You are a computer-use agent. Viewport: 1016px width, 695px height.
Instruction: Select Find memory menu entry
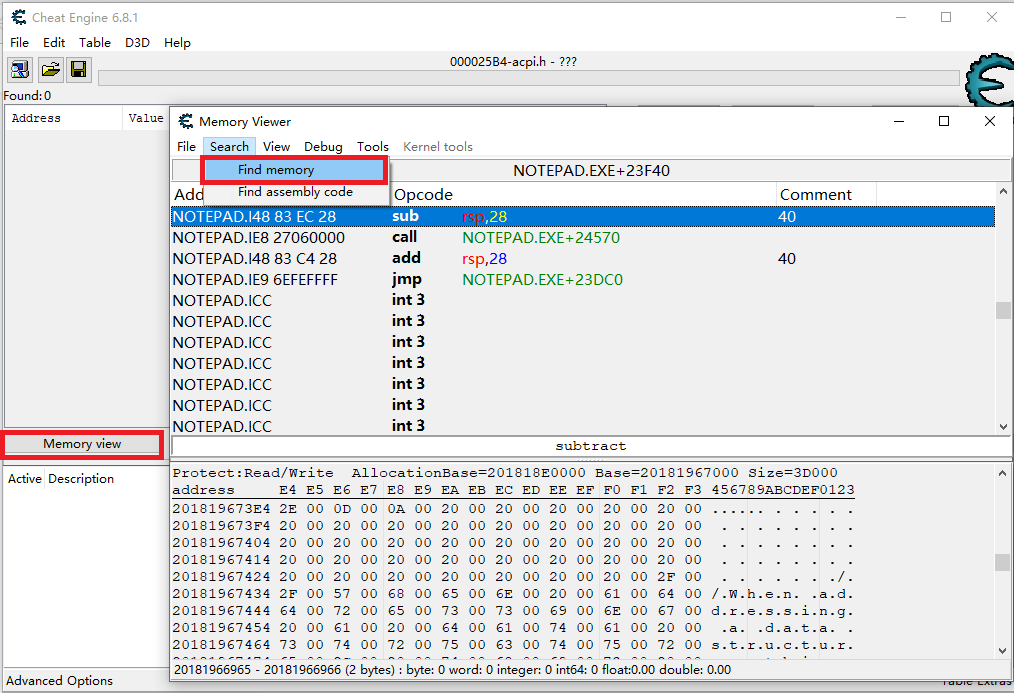coord(294,170)
